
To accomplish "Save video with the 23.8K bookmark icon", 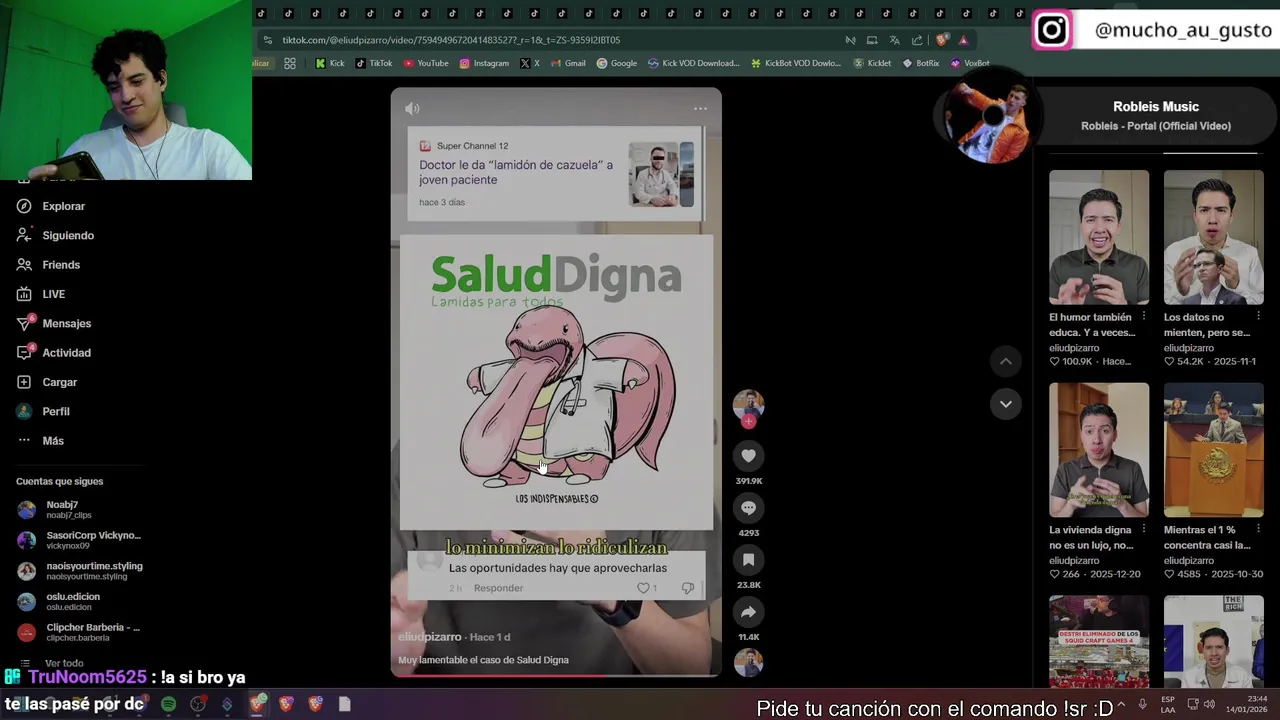I will click(748, 560).
